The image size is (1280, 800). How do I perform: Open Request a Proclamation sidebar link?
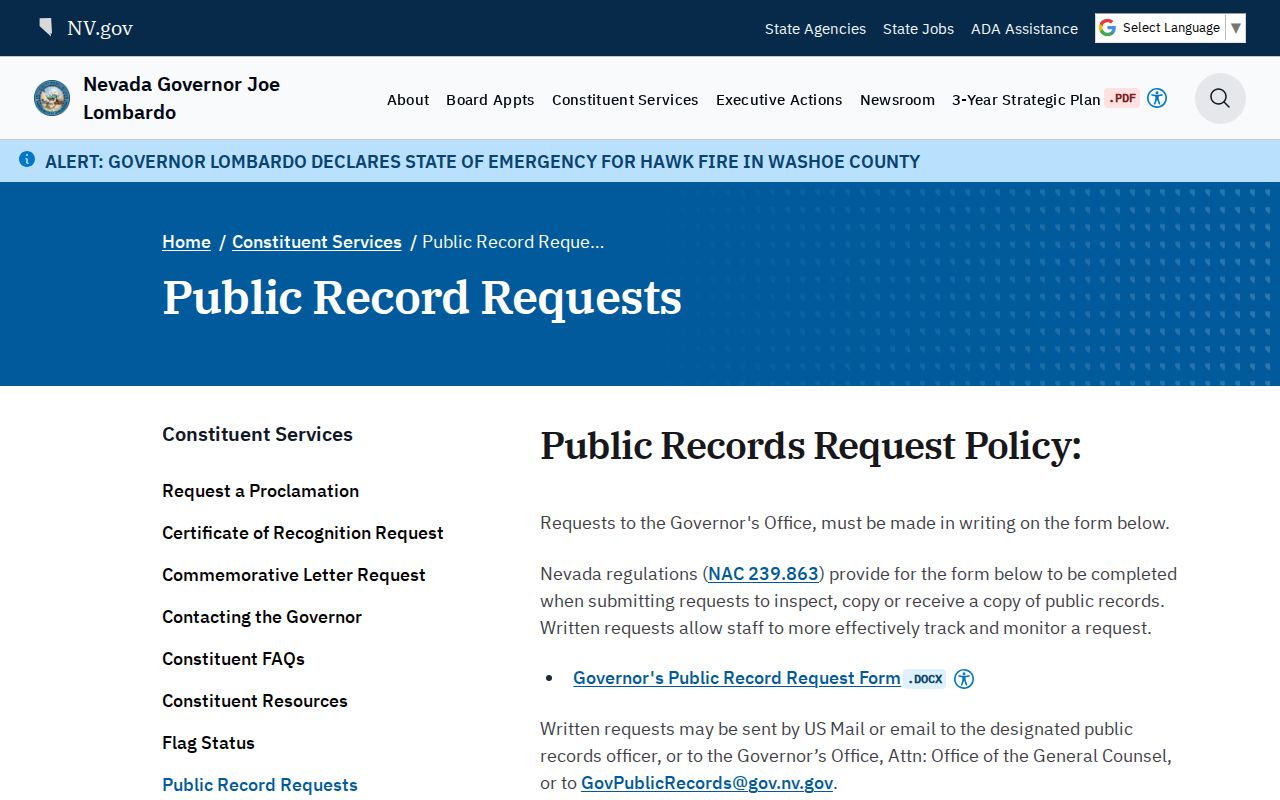[260, 491]
